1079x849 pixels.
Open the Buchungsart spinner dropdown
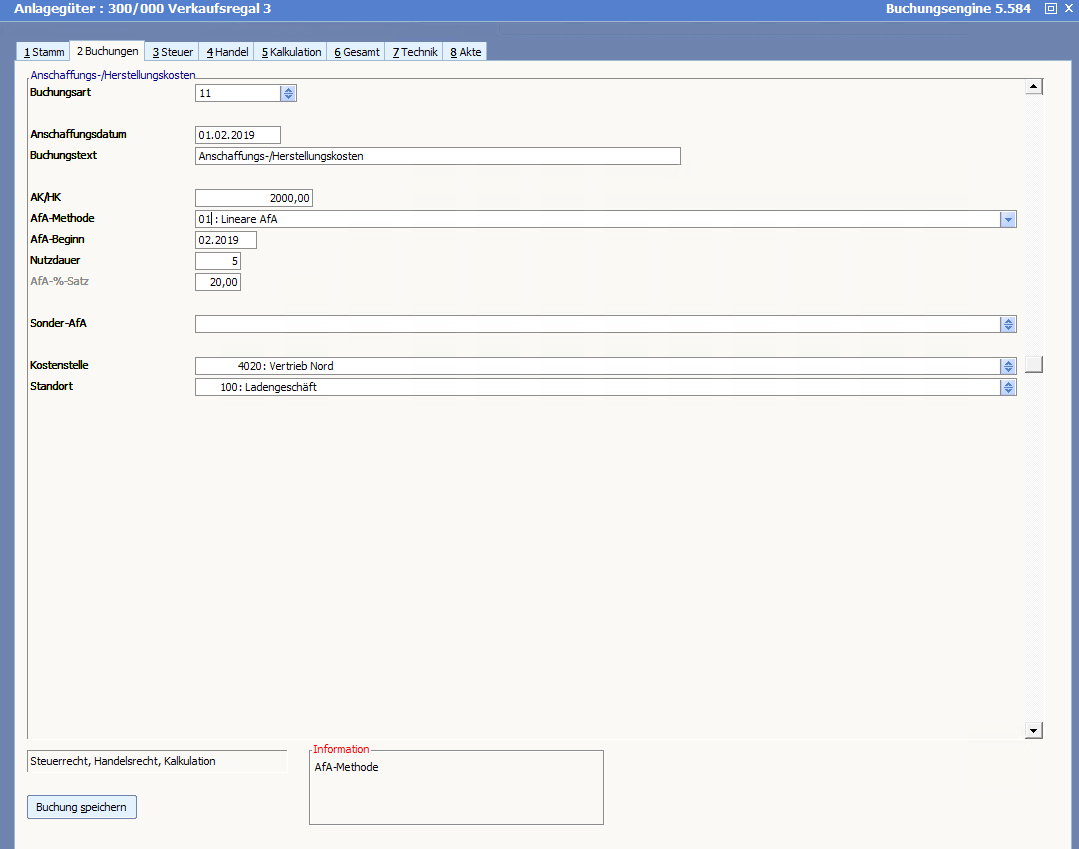click(288, 93)
